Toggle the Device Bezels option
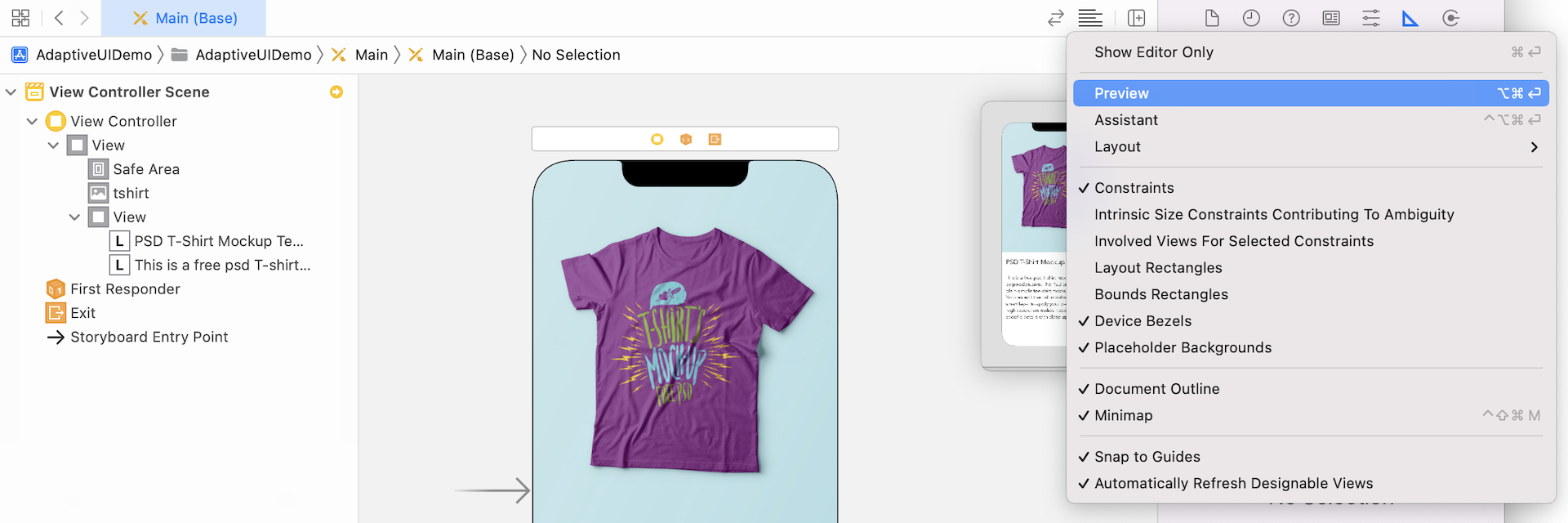1568x523 pixels. [x=1143, y=321]
